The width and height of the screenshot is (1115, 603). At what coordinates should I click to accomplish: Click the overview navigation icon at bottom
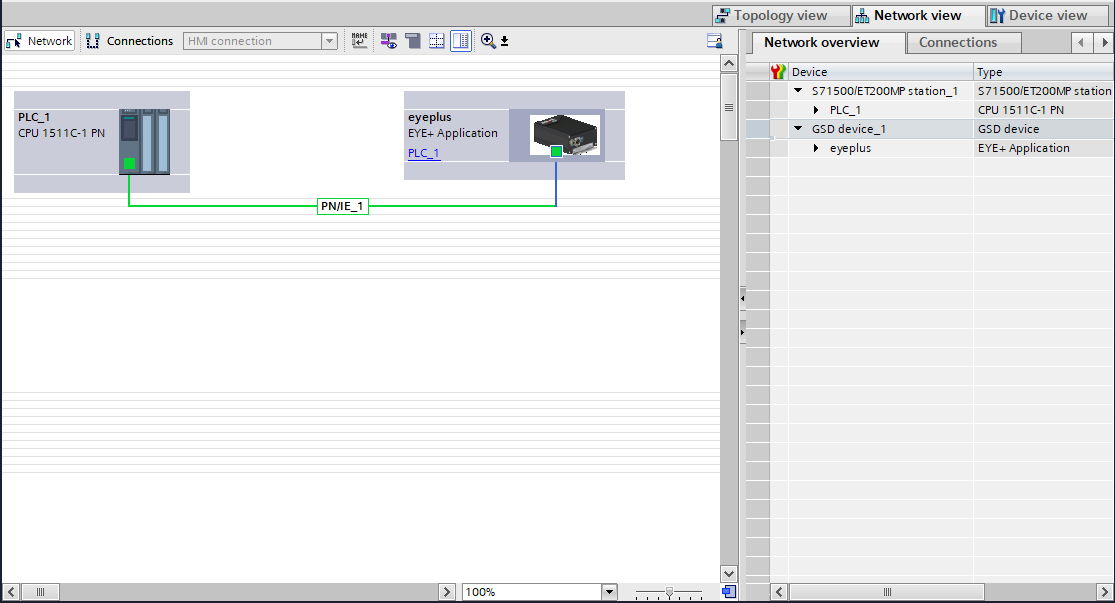[x=729, y=592]
